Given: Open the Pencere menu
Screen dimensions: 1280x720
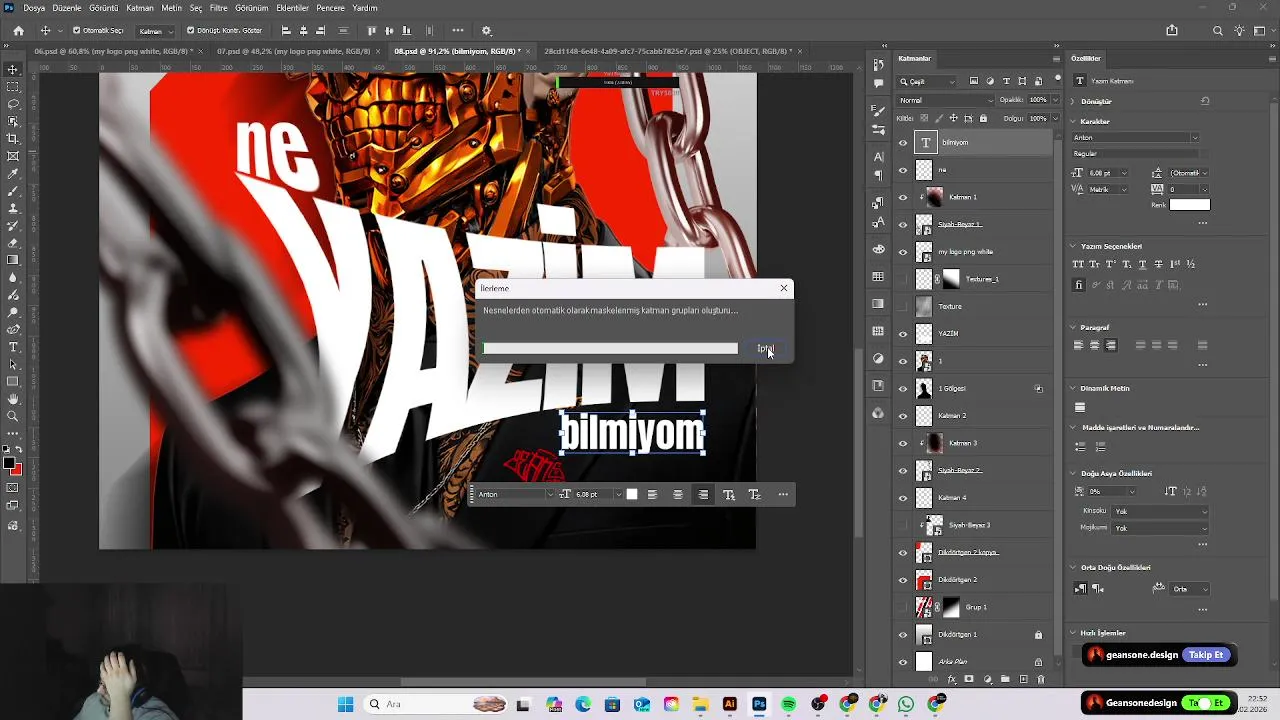Looking at the screenshot, I should [330, 8].
